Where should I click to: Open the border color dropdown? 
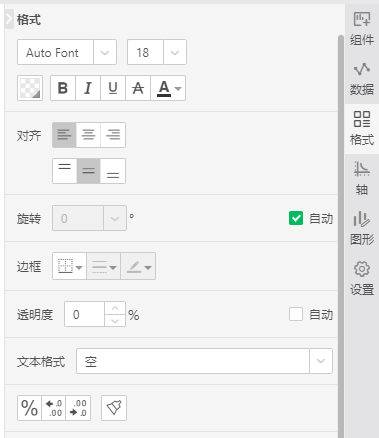138,266
